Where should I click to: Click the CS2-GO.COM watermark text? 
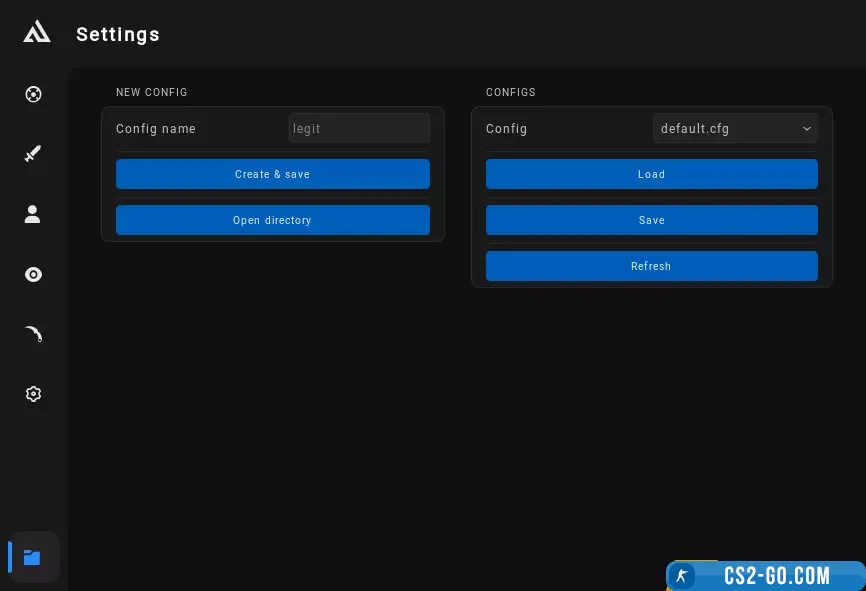click(x=777, y=576)
